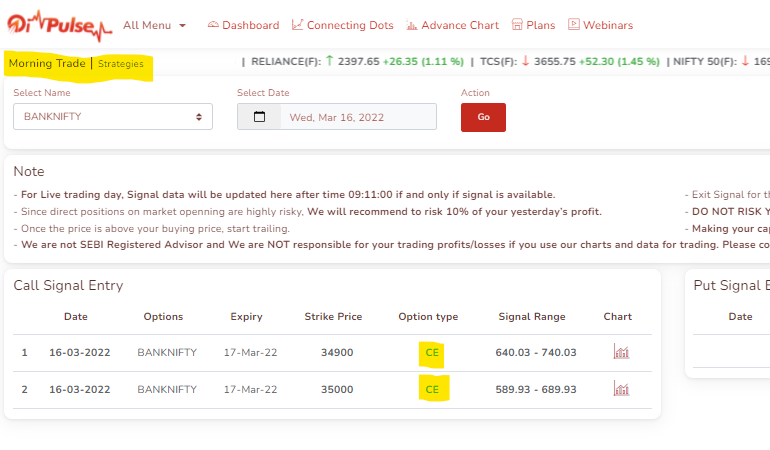
Task: Click row 2 date 16-03-2022
Action: coord(80,389)
